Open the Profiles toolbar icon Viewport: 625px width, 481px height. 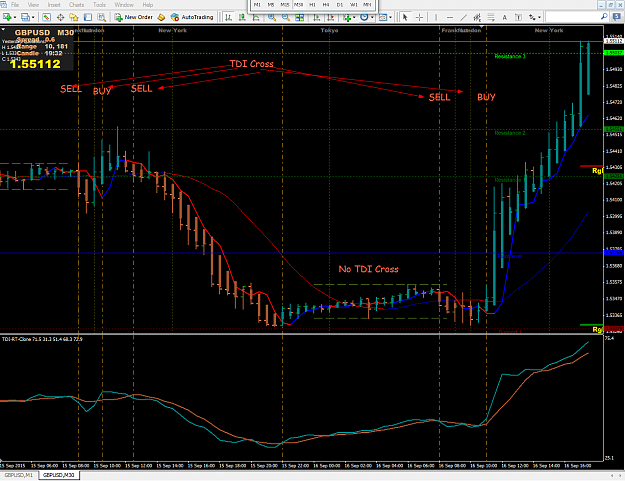click(x=26, y=17)
